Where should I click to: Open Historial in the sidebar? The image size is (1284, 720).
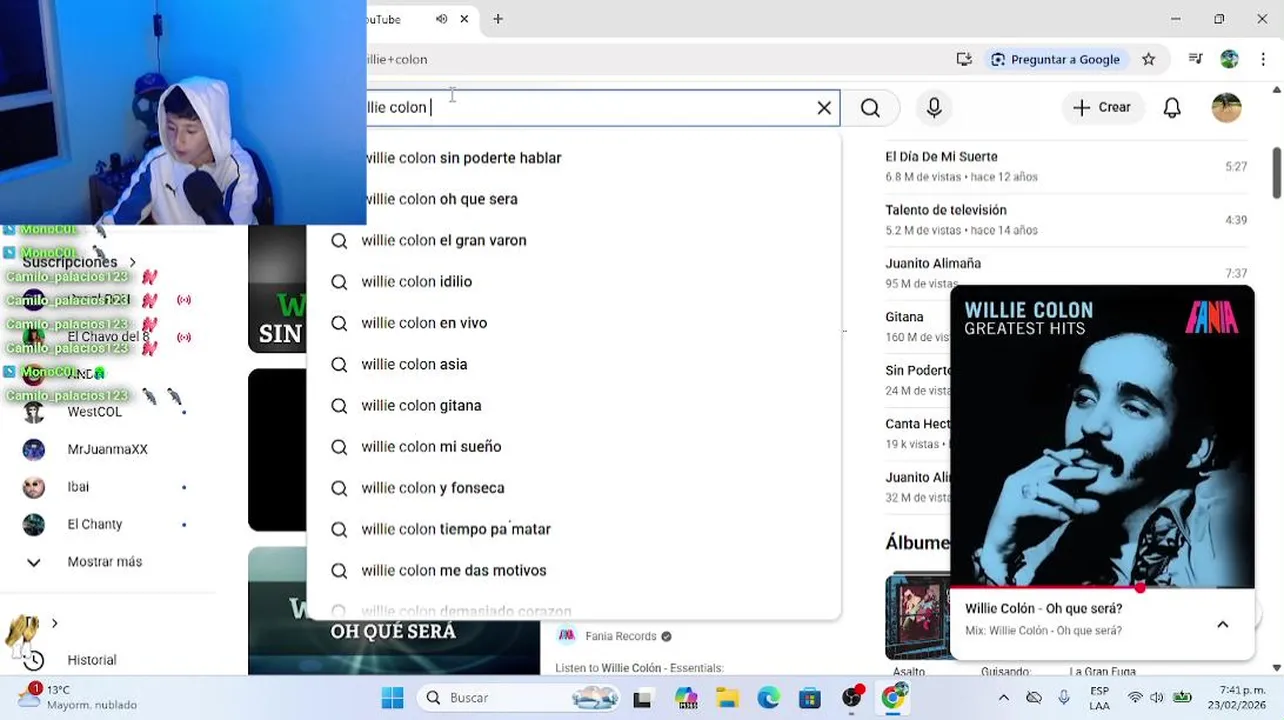92,660
